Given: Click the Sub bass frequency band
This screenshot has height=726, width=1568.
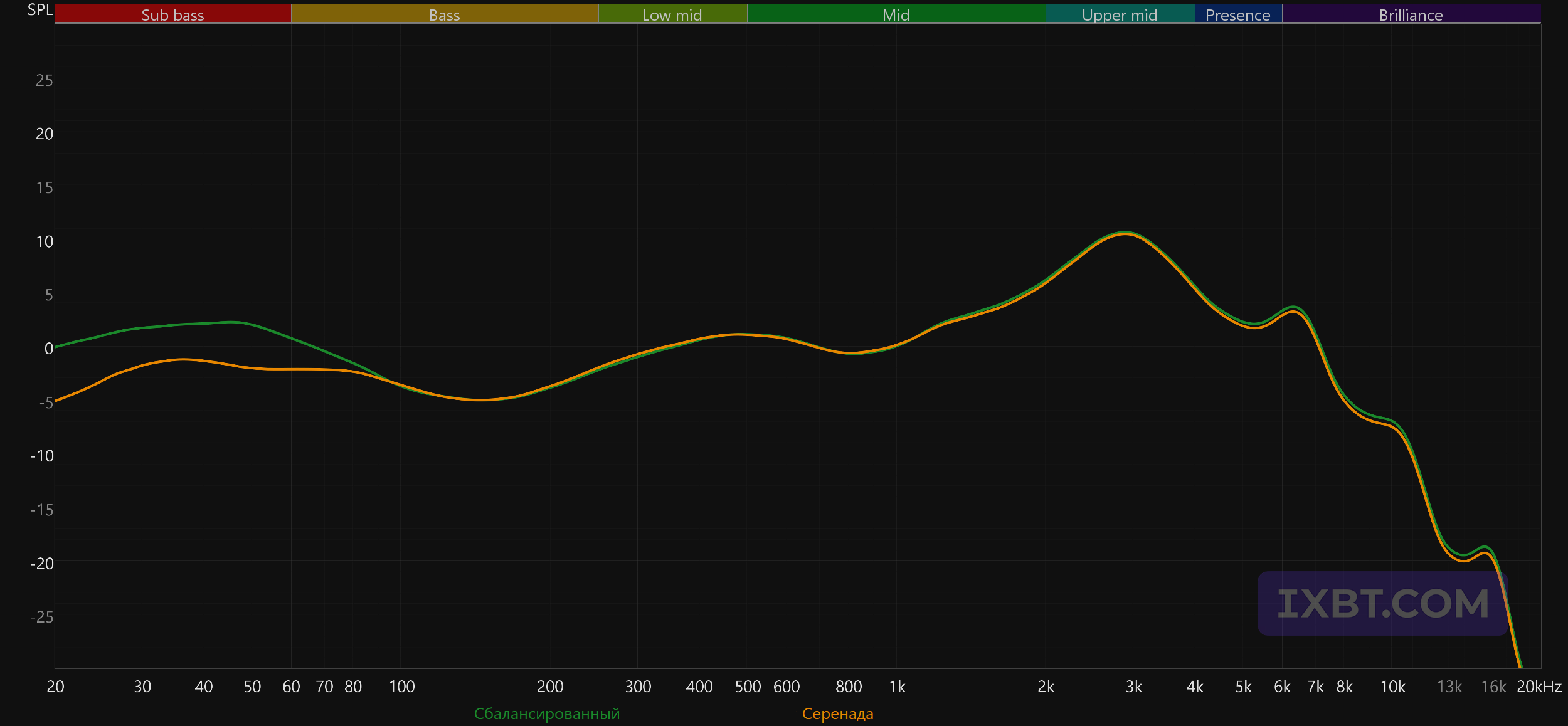Looking at the screenshot, I should 172,14.
